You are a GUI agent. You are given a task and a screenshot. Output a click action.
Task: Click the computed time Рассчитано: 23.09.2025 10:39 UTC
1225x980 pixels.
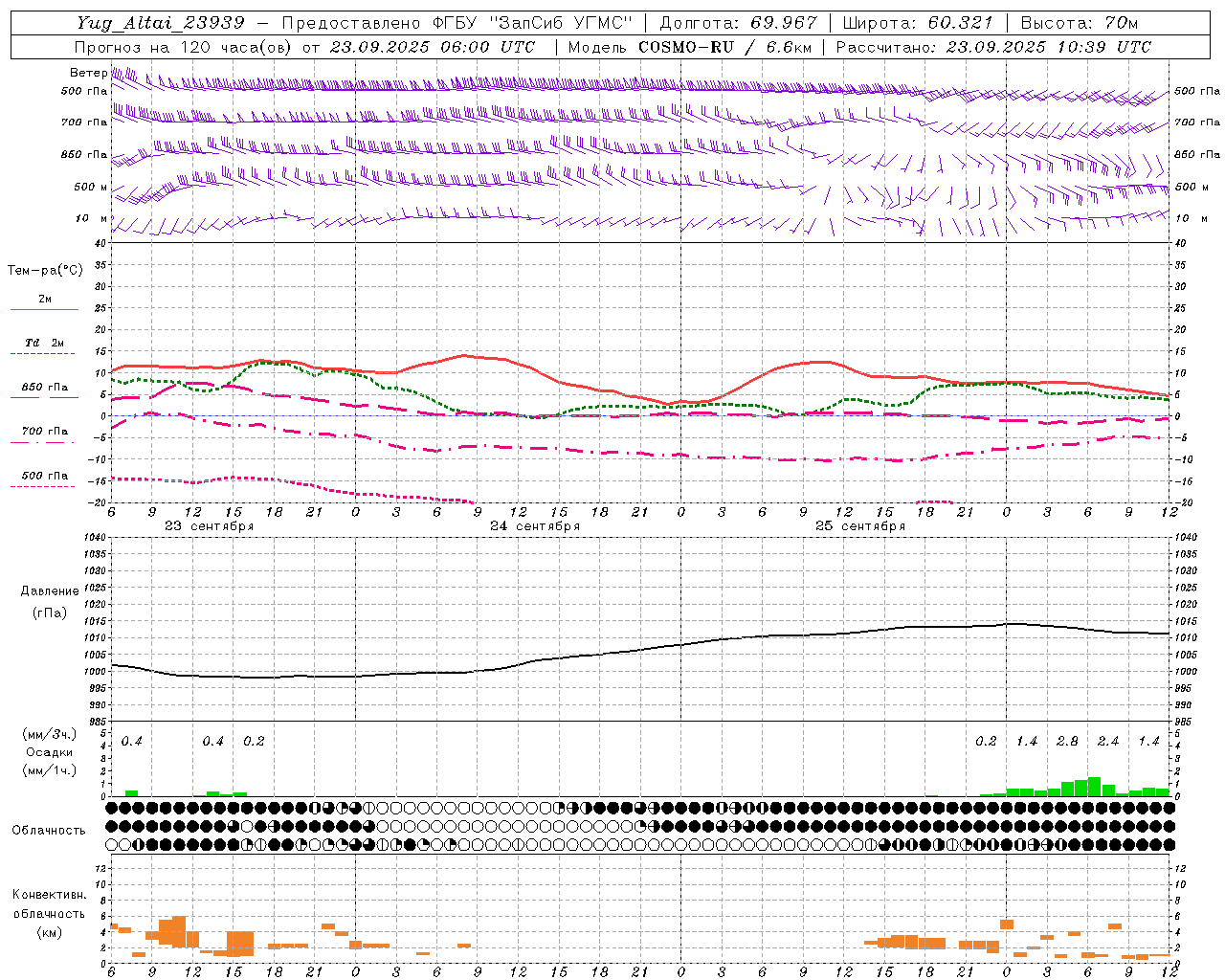tap(993, 47)
